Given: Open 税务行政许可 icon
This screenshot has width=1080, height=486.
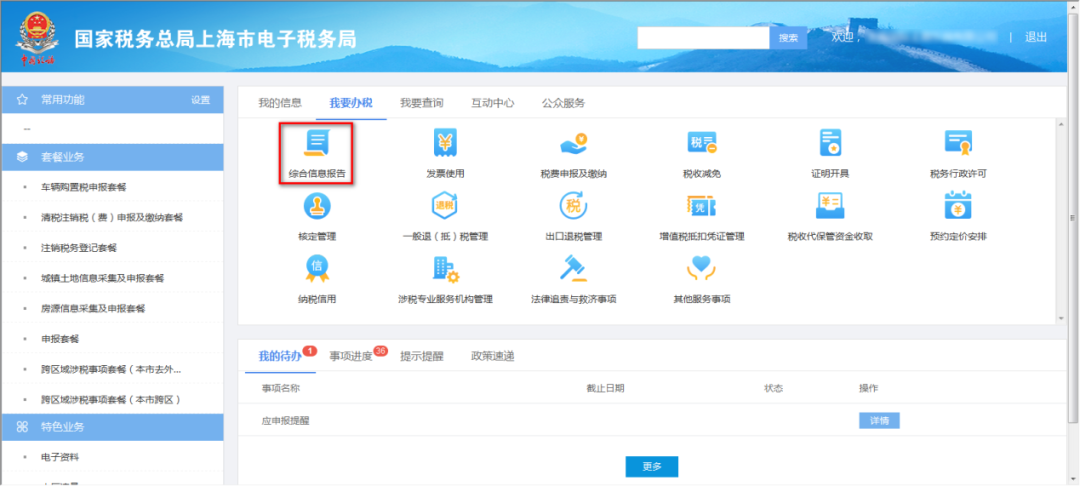Looking at the screenshot, I should coord(958,143).
